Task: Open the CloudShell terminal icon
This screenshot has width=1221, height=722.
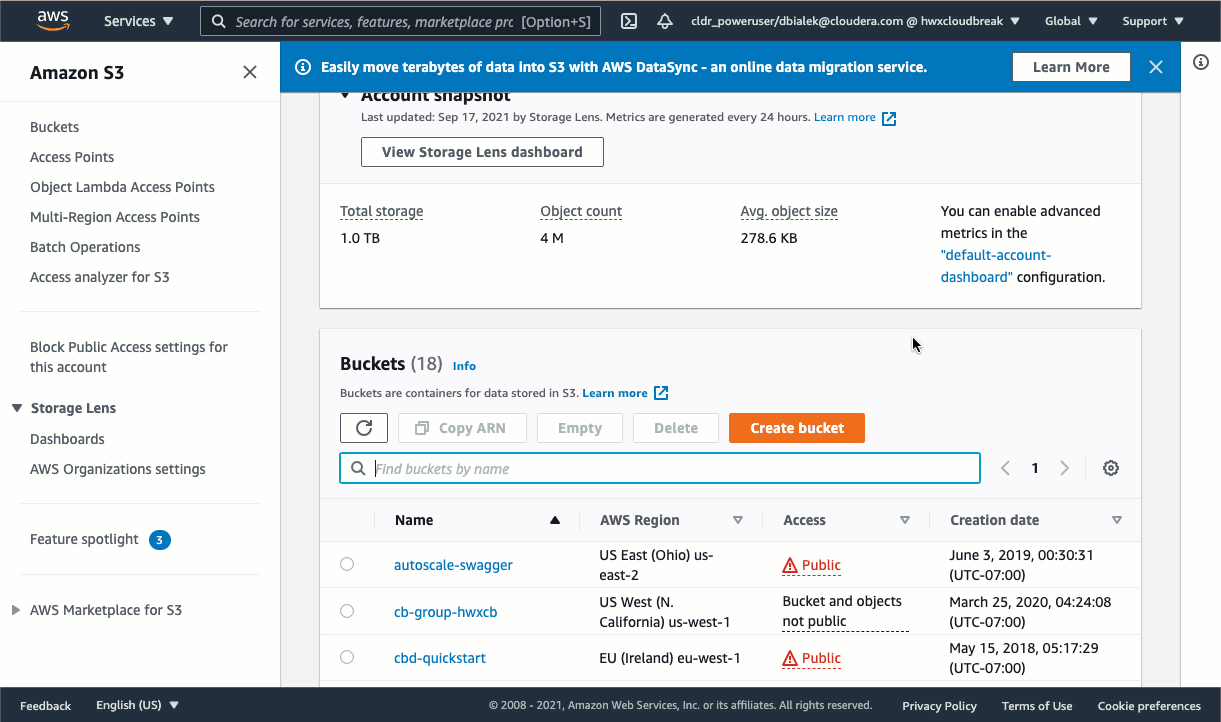Action: 629,21
